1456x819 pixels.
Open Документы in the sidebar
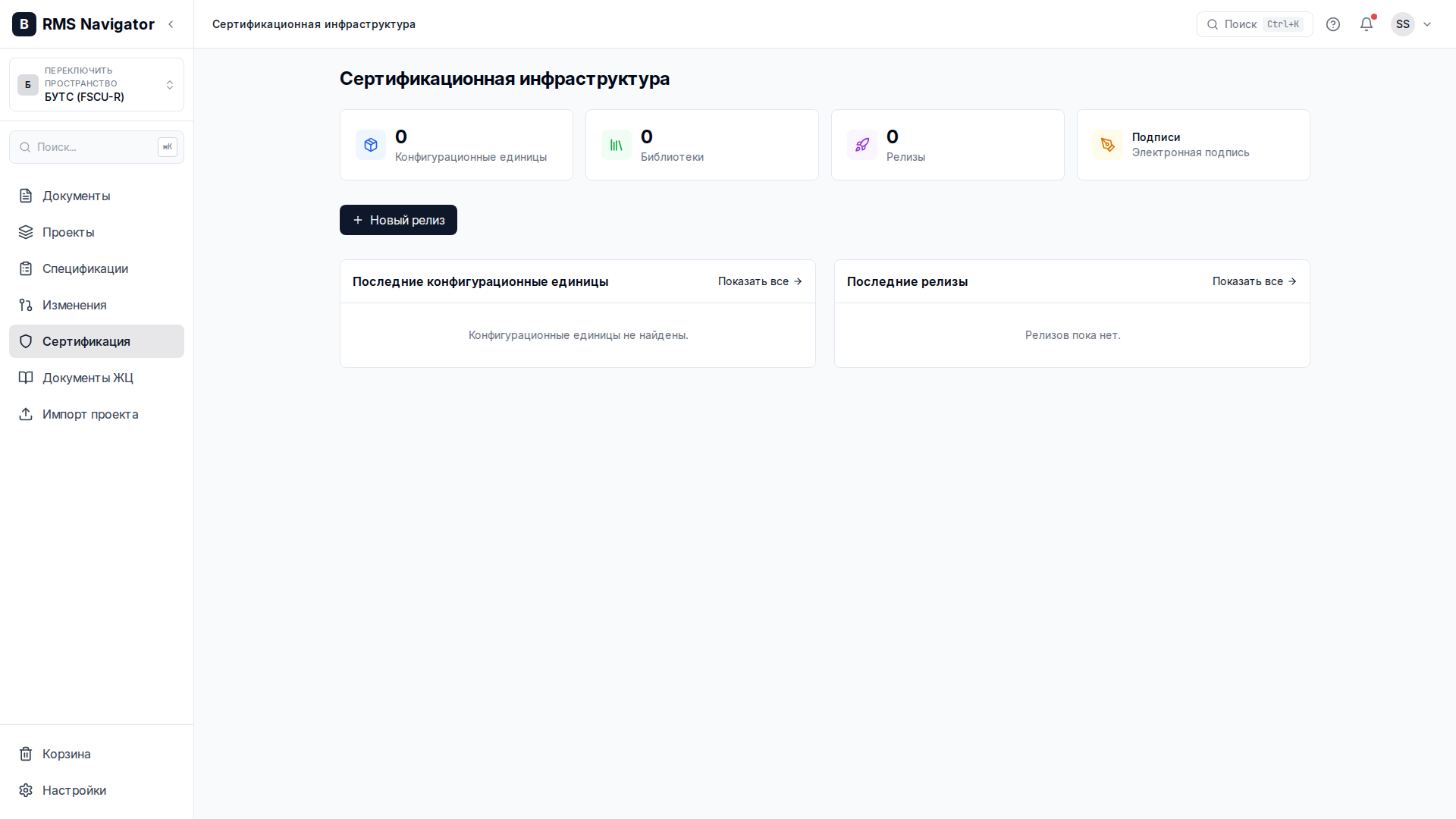click(x=96, y=196)
